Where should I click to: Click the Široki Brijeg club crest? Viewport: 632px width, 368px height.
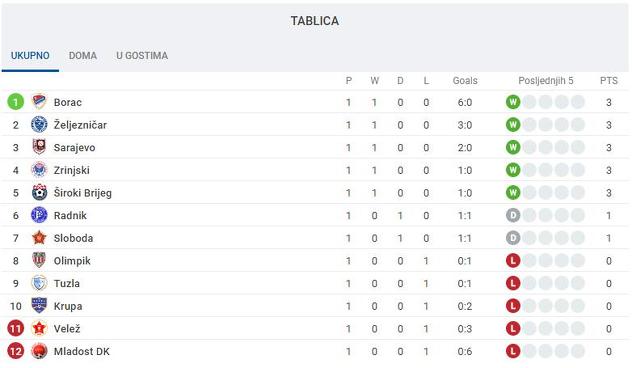point(39,192)
